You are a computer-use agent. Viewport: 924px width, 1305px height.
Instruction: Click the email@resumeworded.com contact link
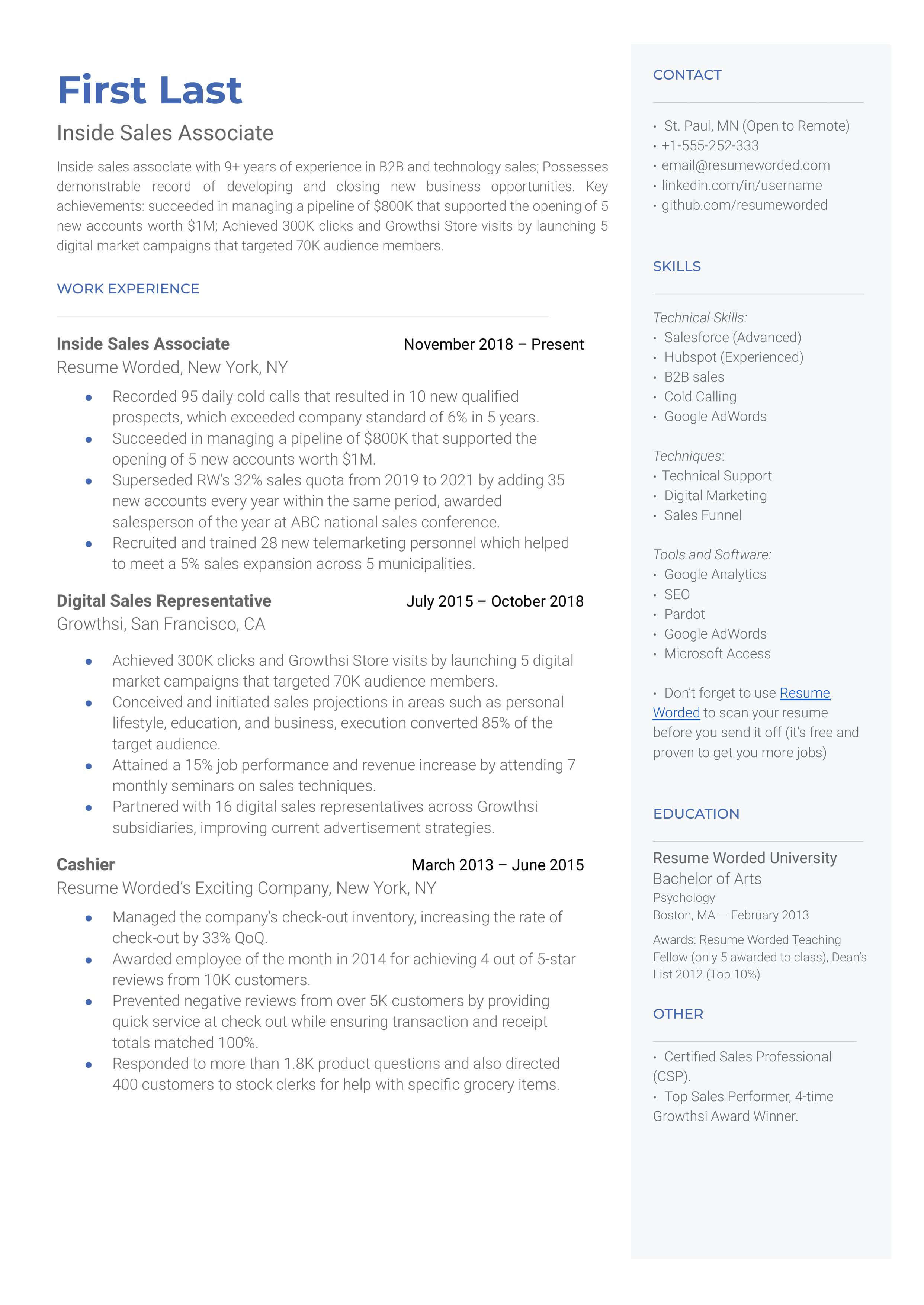pos(749,165)
